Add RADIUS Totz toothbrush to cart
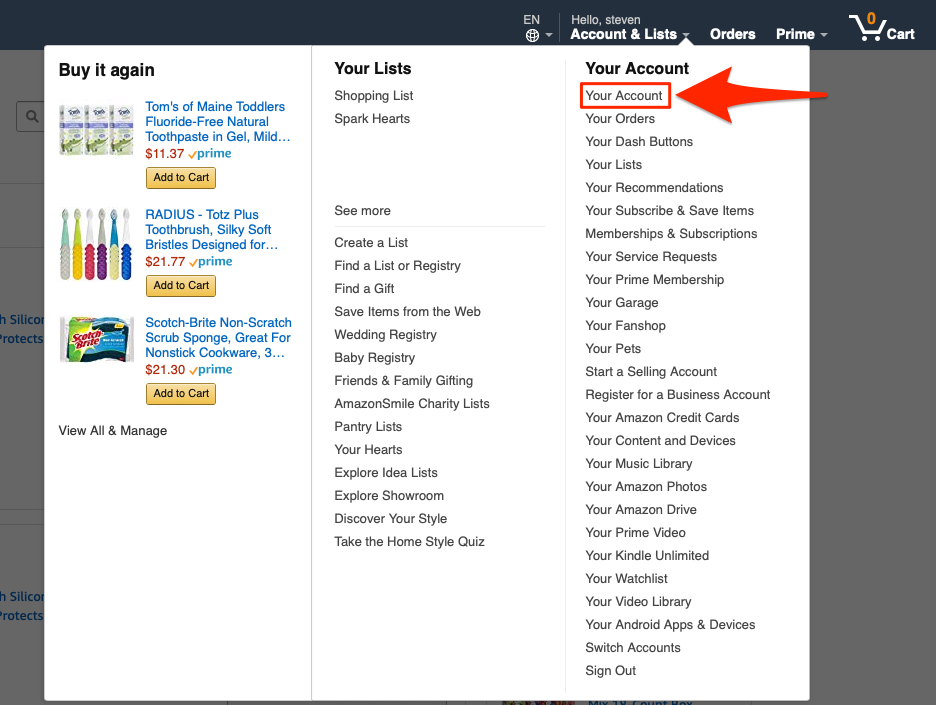The width and height of the screenshot is (936, 705). pos(181,285)
